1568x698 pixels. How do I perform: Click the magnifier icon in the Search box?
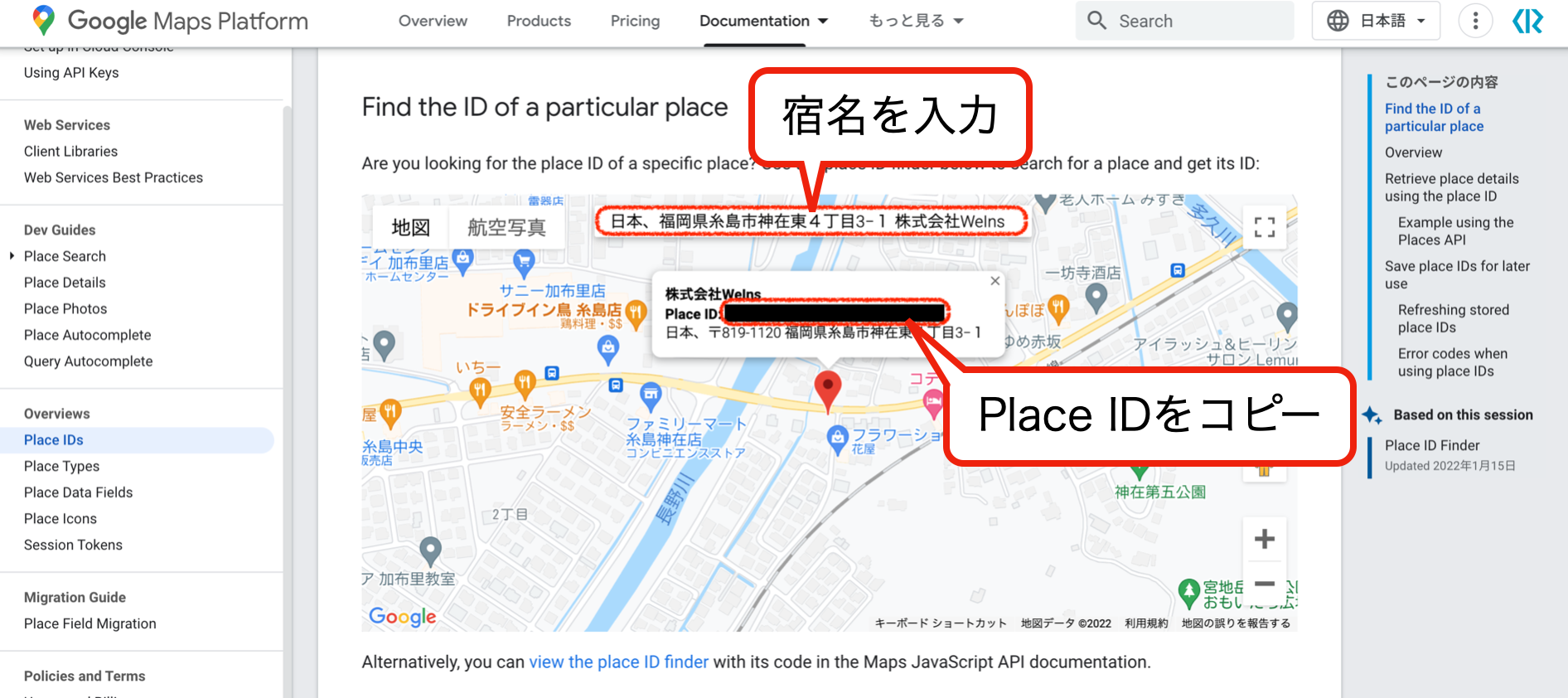click(1096, 21)
